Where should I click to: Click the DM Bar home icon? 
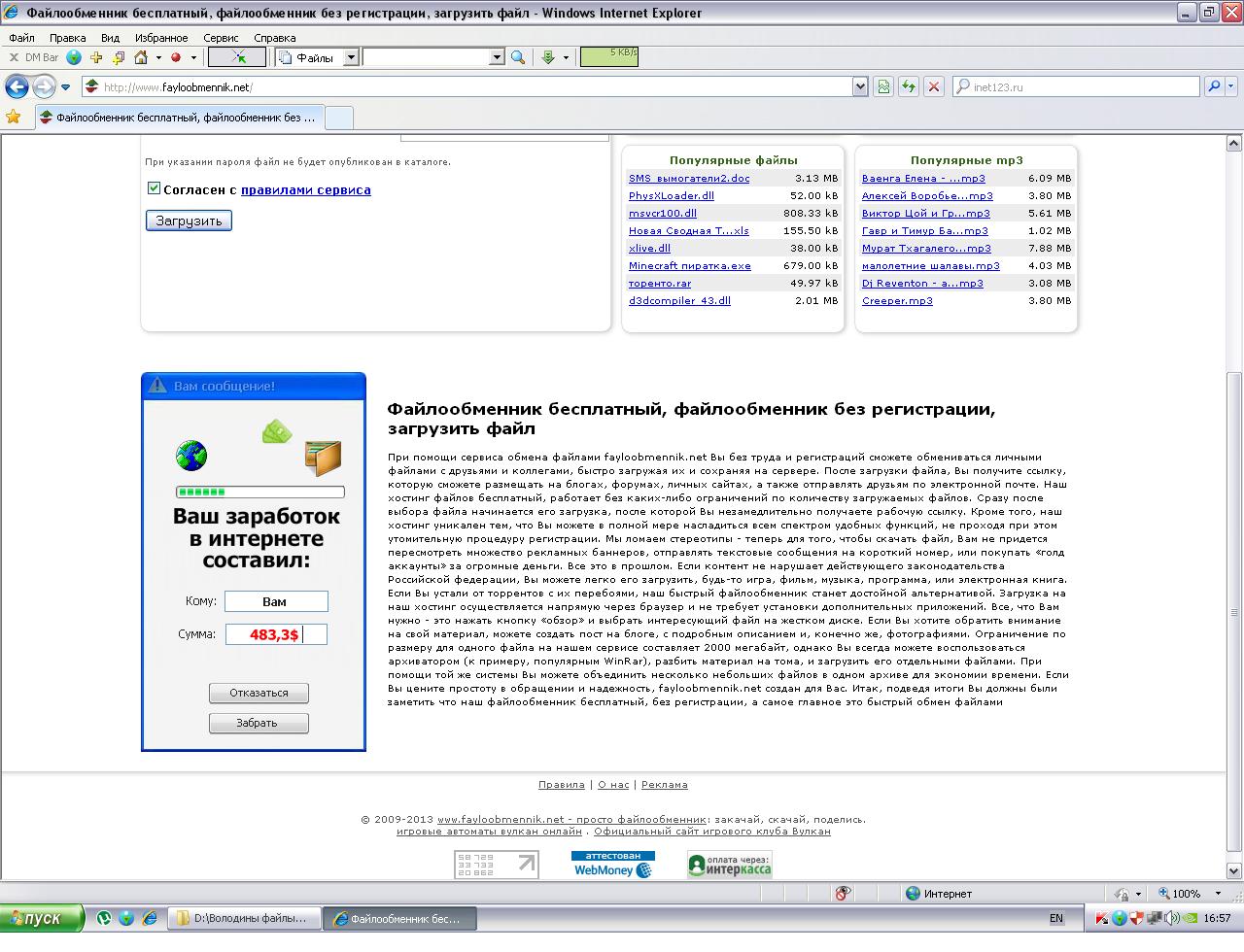(140, 57)
